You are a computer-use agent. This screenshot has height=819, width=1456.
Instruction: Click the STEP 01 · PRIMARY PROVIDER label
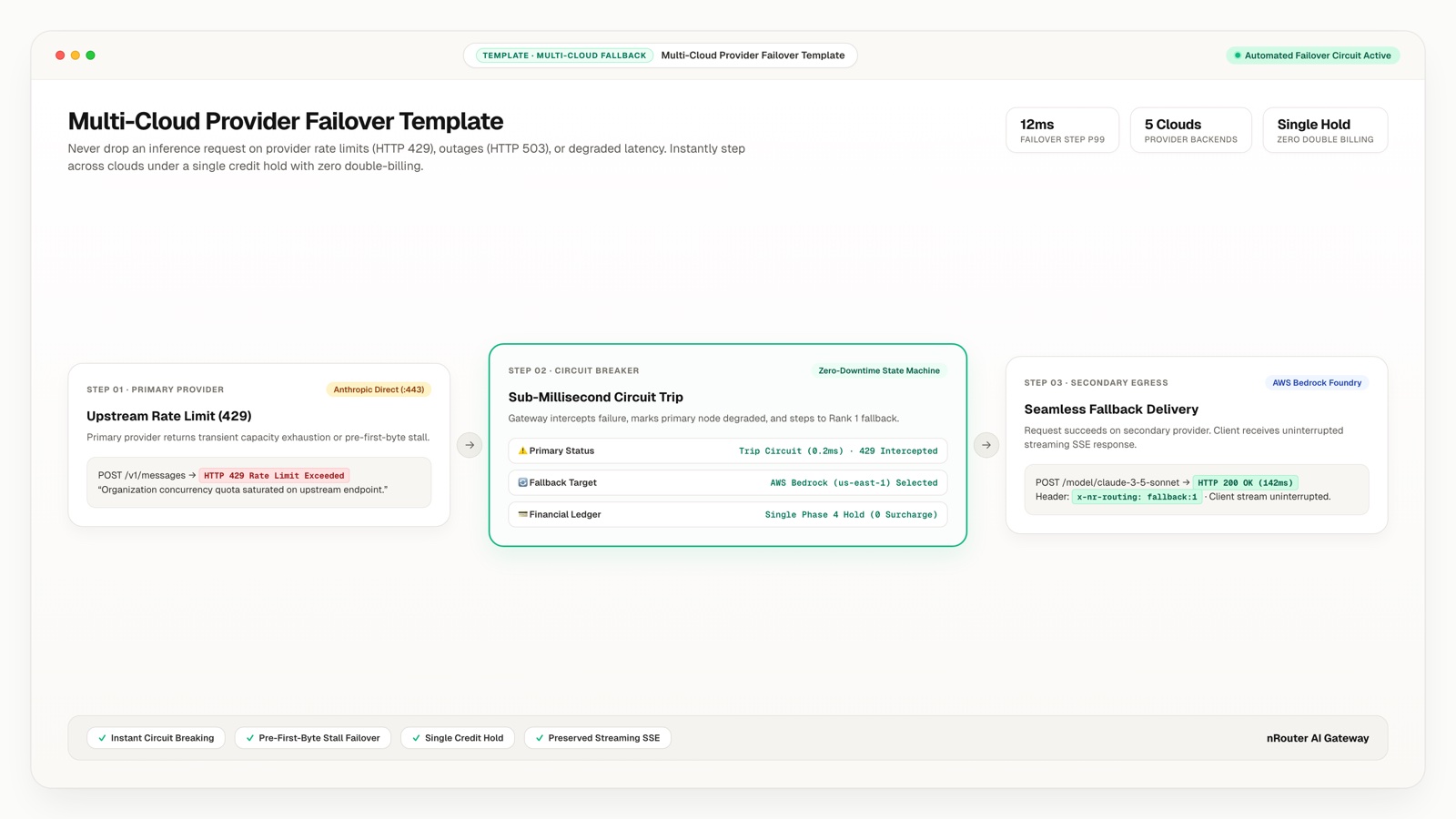click(x=155, y=389)
